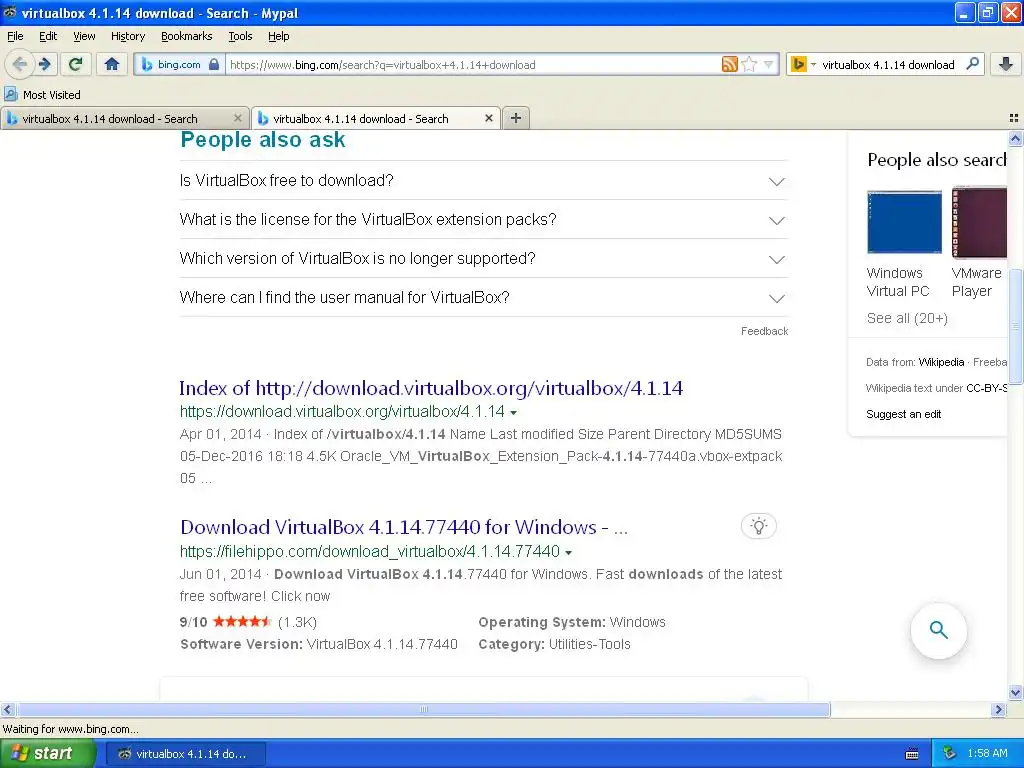Click the 1:58 AM taskbar clock
This screenshot has width=1024, height=768.
point(987,753)
